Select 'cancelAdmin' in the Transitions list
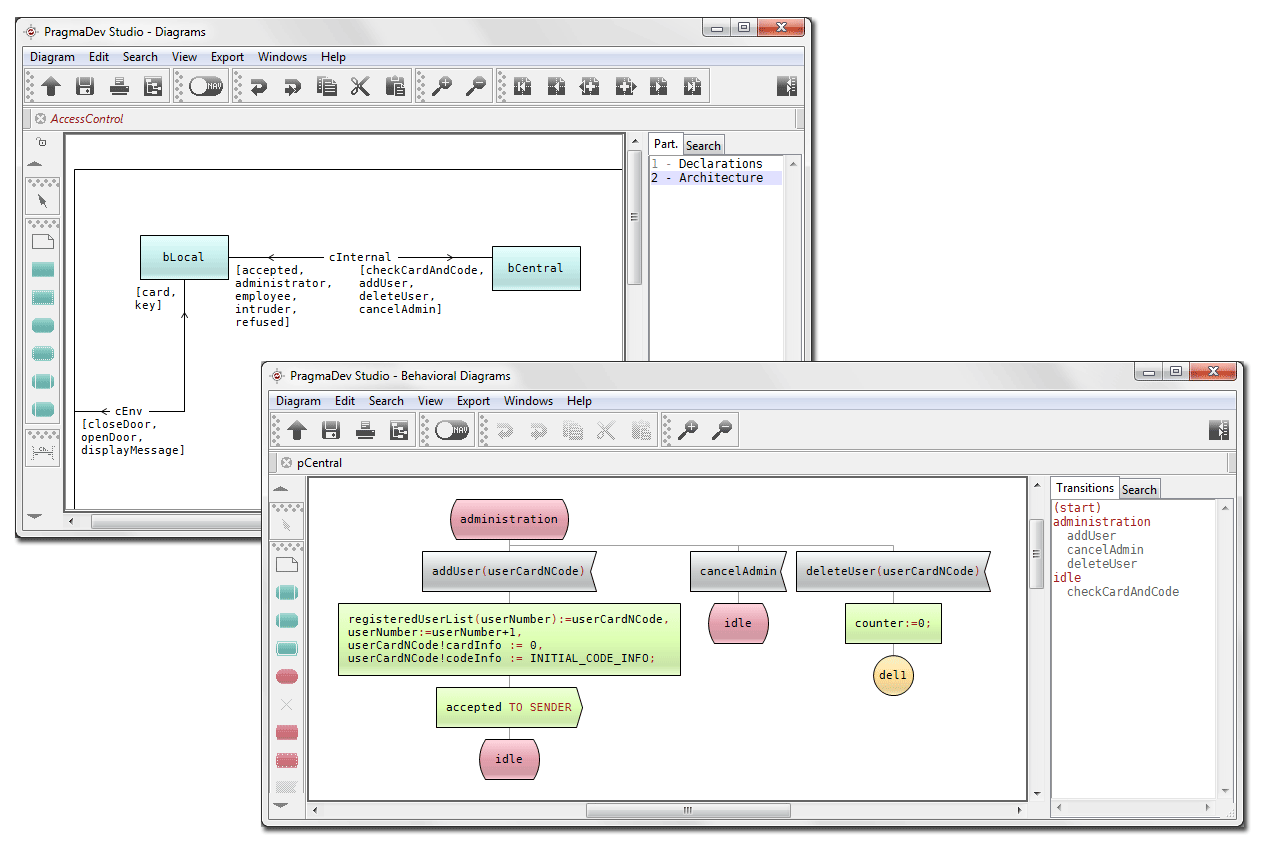This screenshot has height=852, width=1268. point(1105,550)
